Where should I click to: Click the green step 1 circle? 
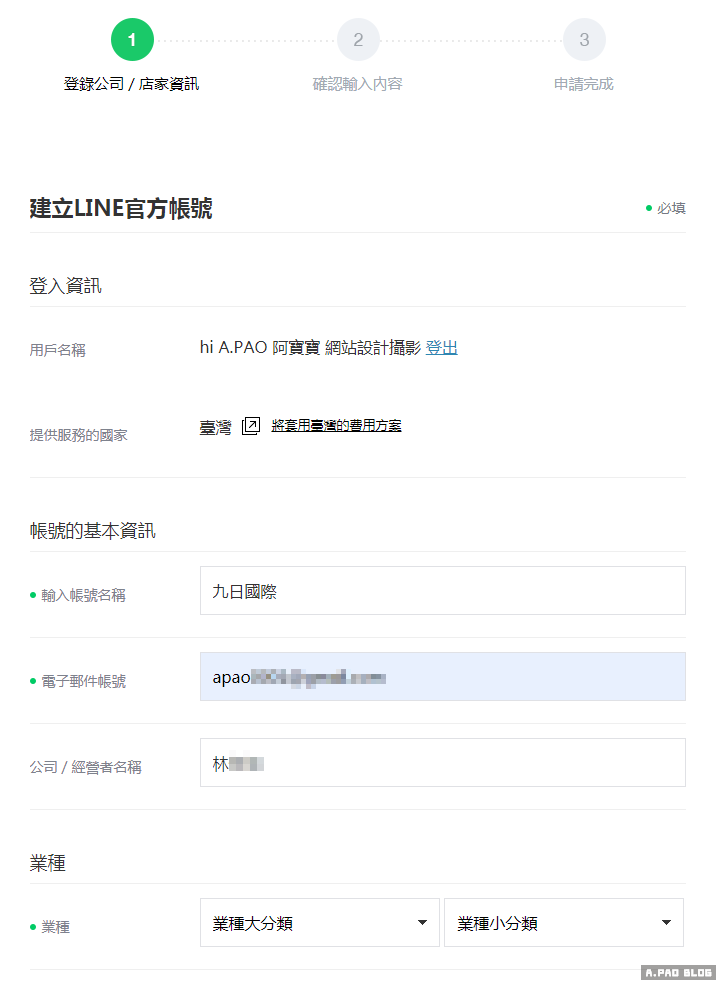[132, 40]
